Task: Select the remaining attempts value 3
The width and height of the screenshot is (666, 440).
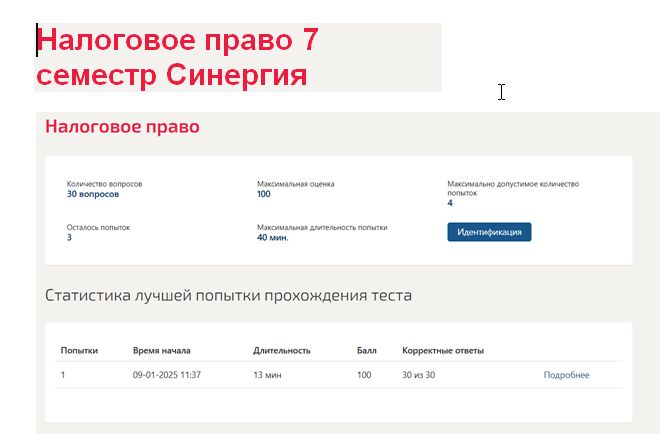Action: click(69, 237)
